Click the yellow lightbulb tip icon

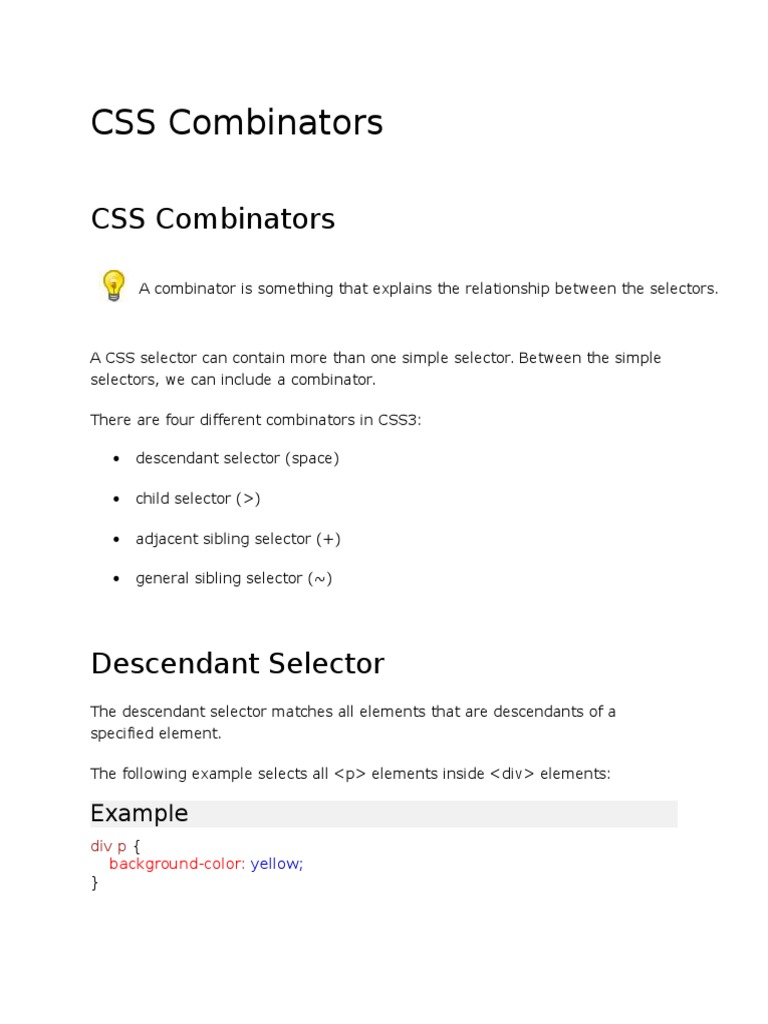tap(113, 285)
